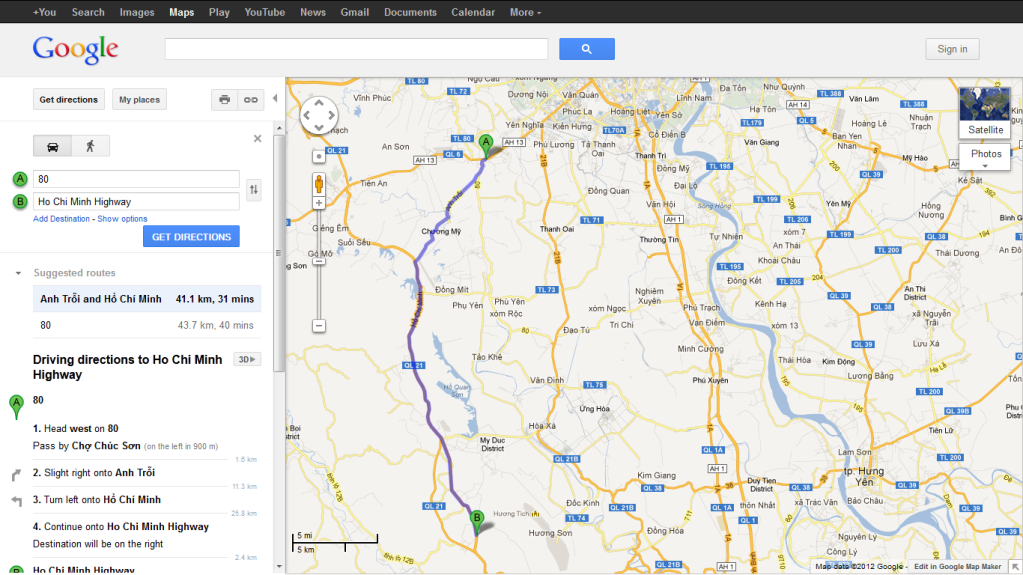Toggle the overview map corner arrow
This screenshot has width=1023, height=575.
(1016, 567)
